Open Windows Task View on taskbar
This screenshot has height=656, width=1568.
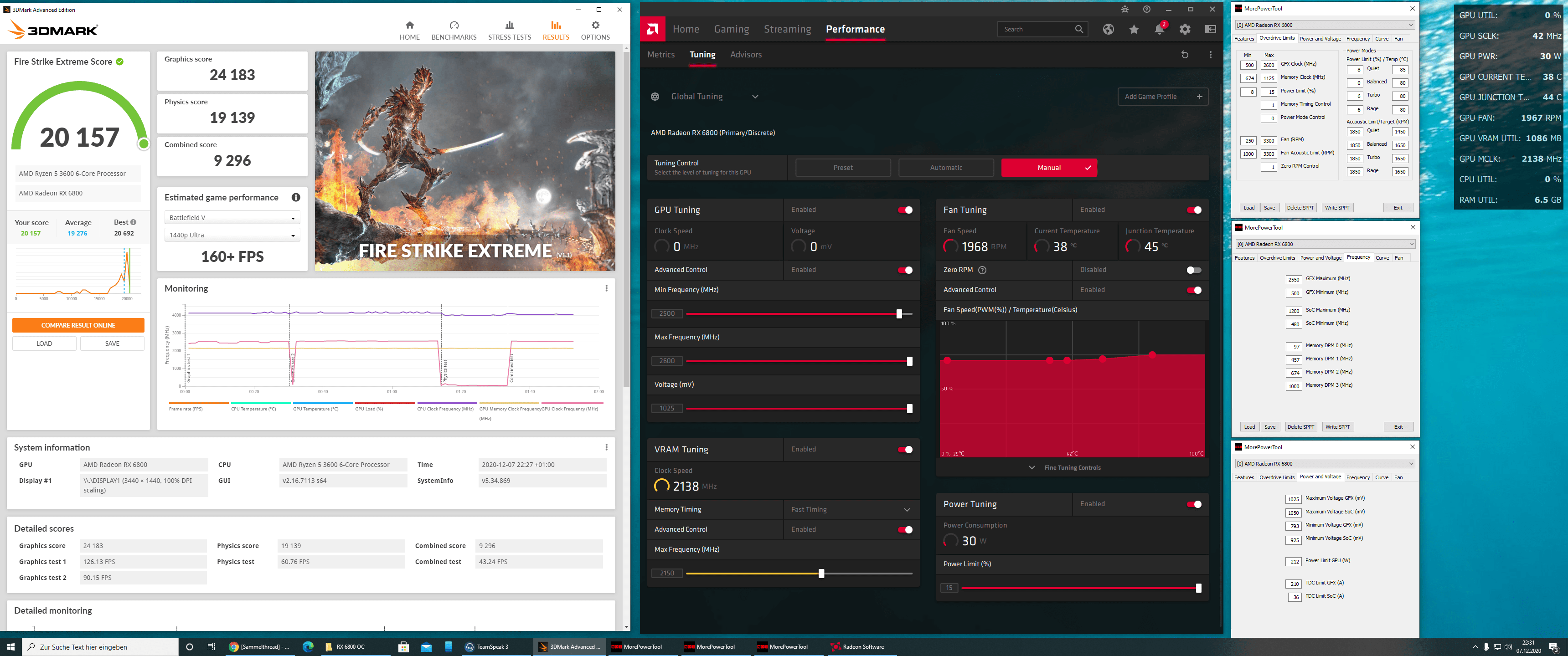(211, 647)
